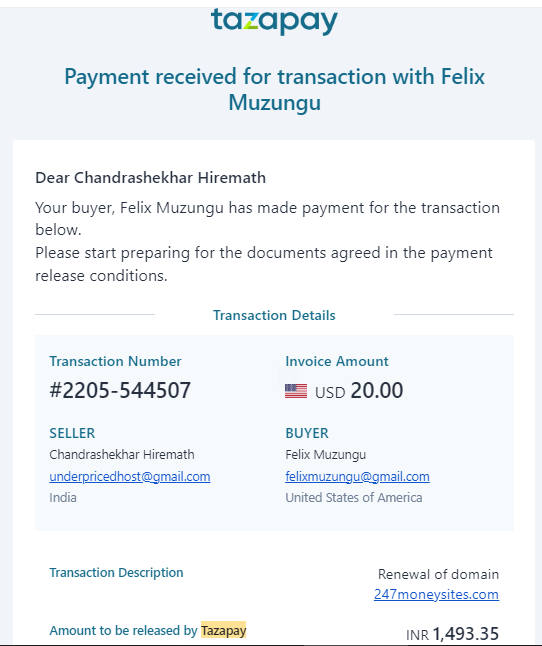Viewport: 542px width, 646px height.
Task: Click the INR 1,493.35 amount
Action: [452, 634]
